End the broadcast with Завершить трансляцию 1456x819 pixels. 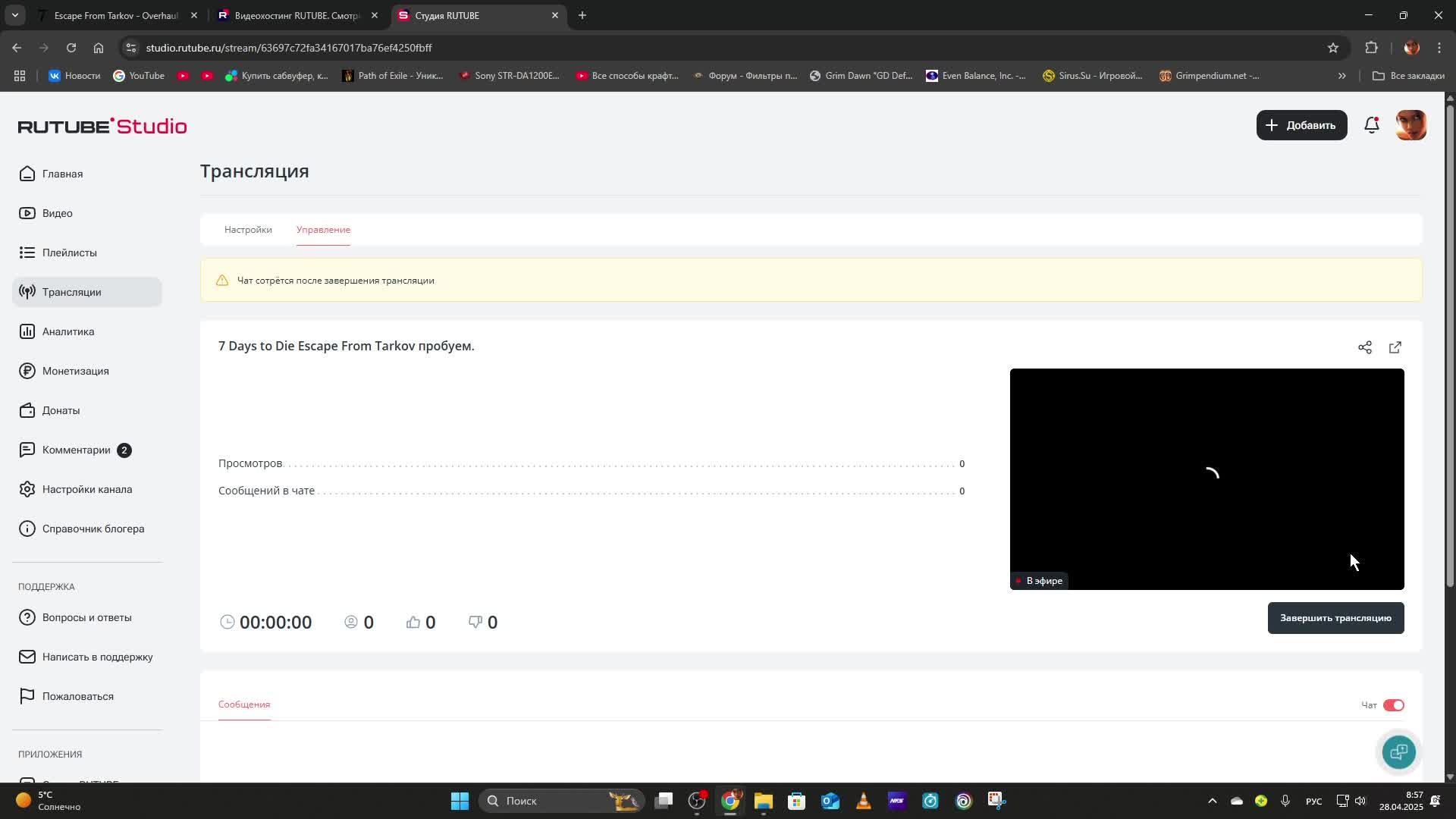click(x=1335, y=618)
